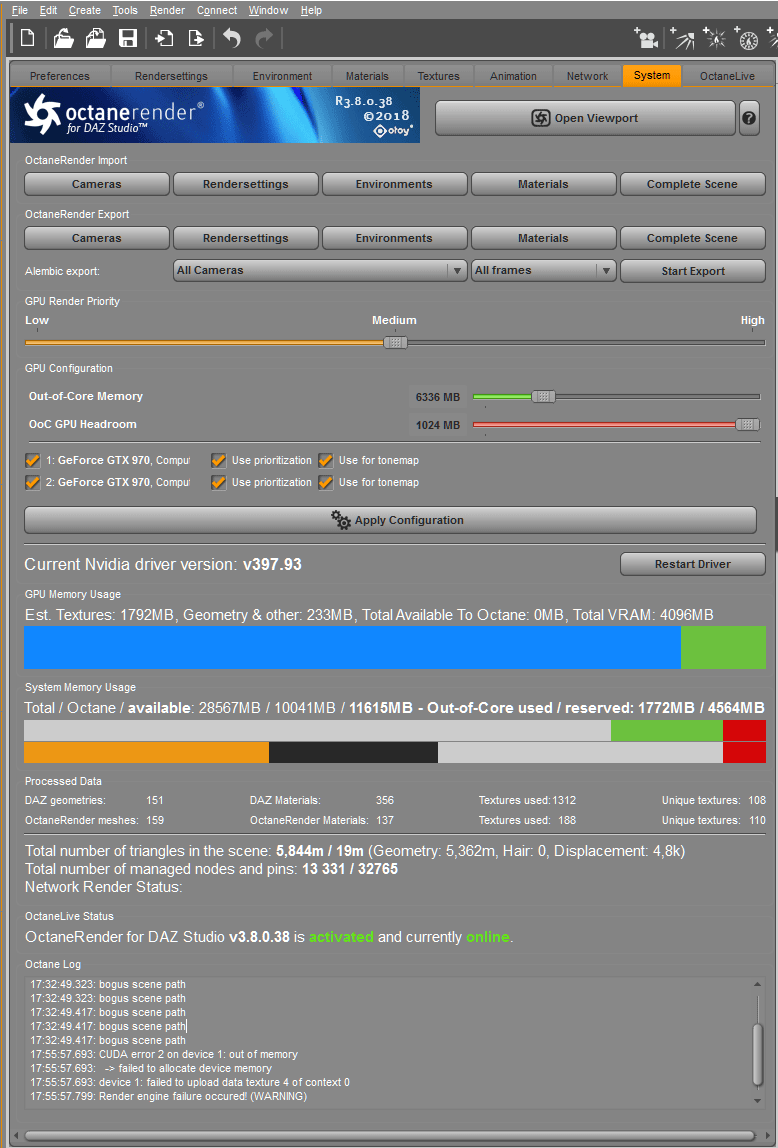The height and width of the screenshot is (1148, 778).
Task: Switch to the Materials tab
Action: pos(367,76)
